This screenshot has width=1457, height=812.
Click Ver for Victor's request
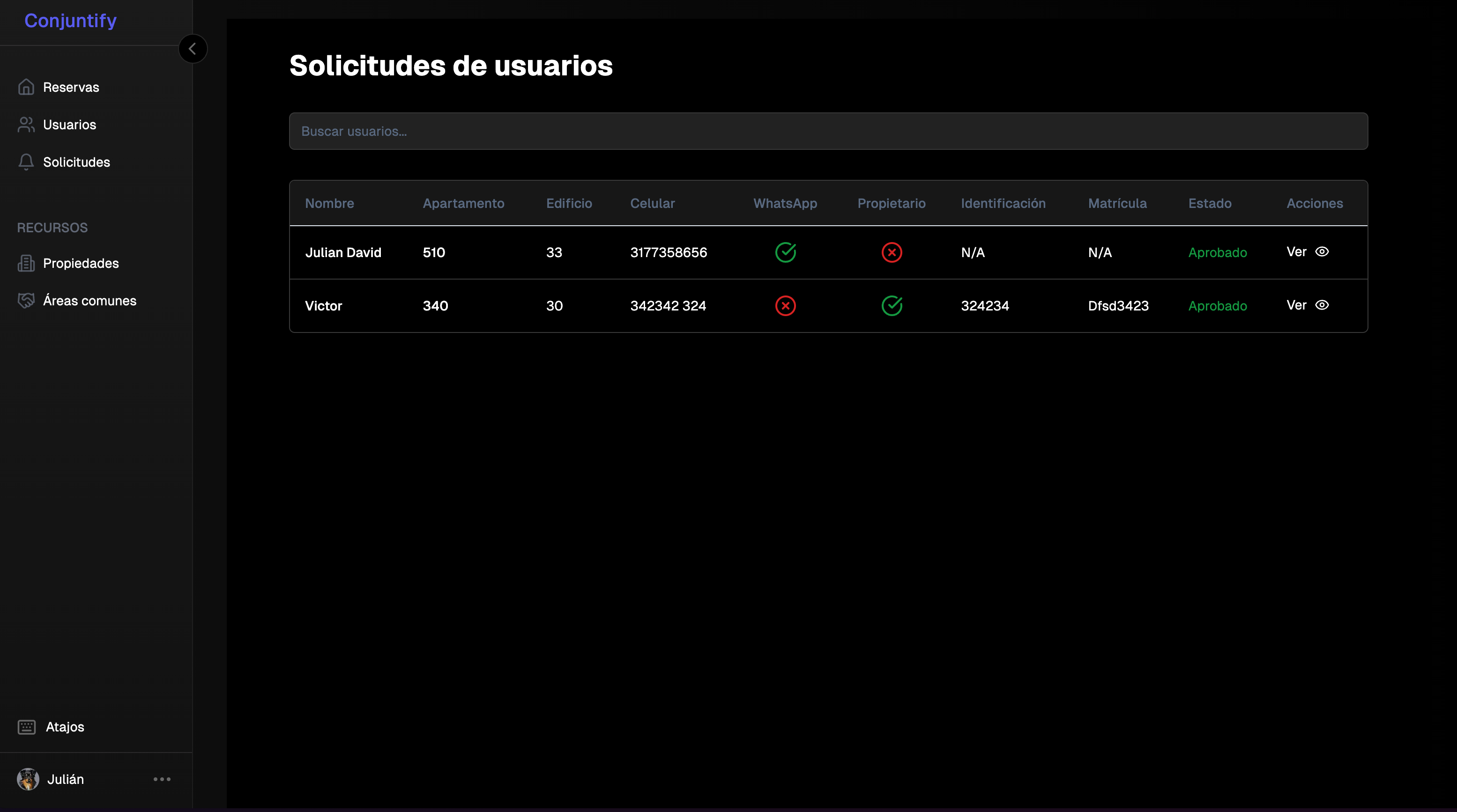pyautogui.click(x=1296, y=305)
